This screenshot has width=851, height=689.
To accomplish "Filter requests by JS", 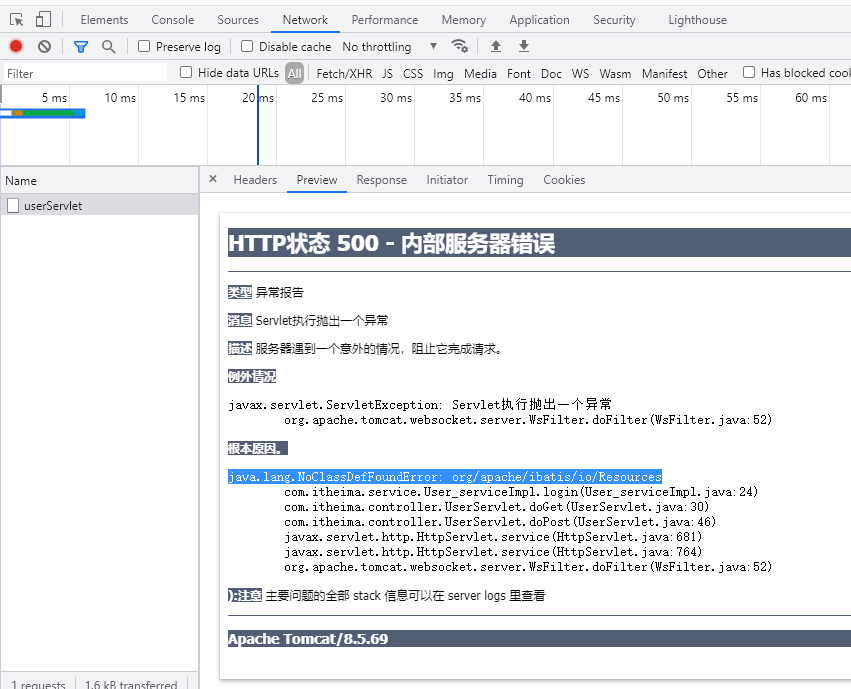I will point(387,73).
